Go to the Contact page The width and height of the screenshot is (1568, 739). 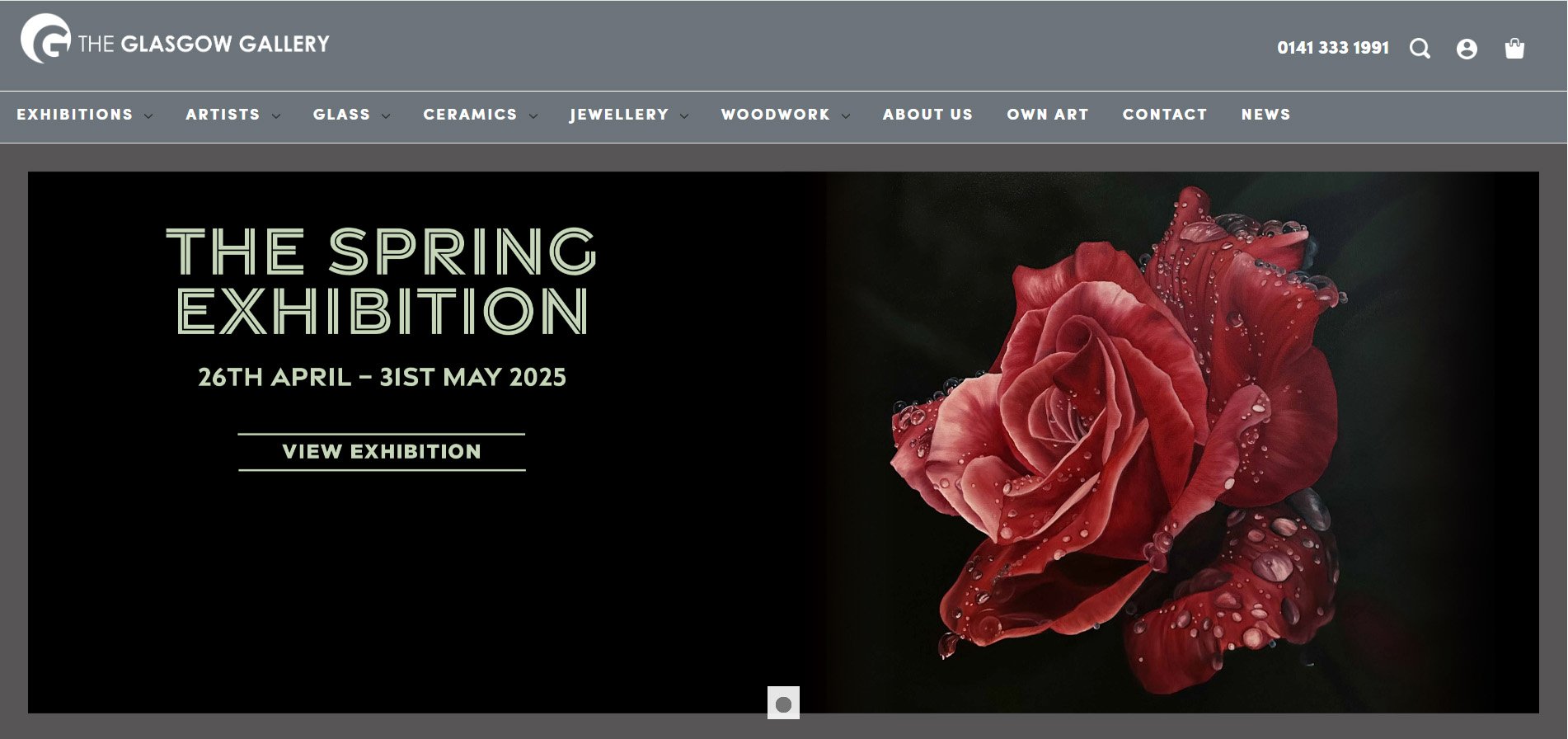coord(1165,115)
